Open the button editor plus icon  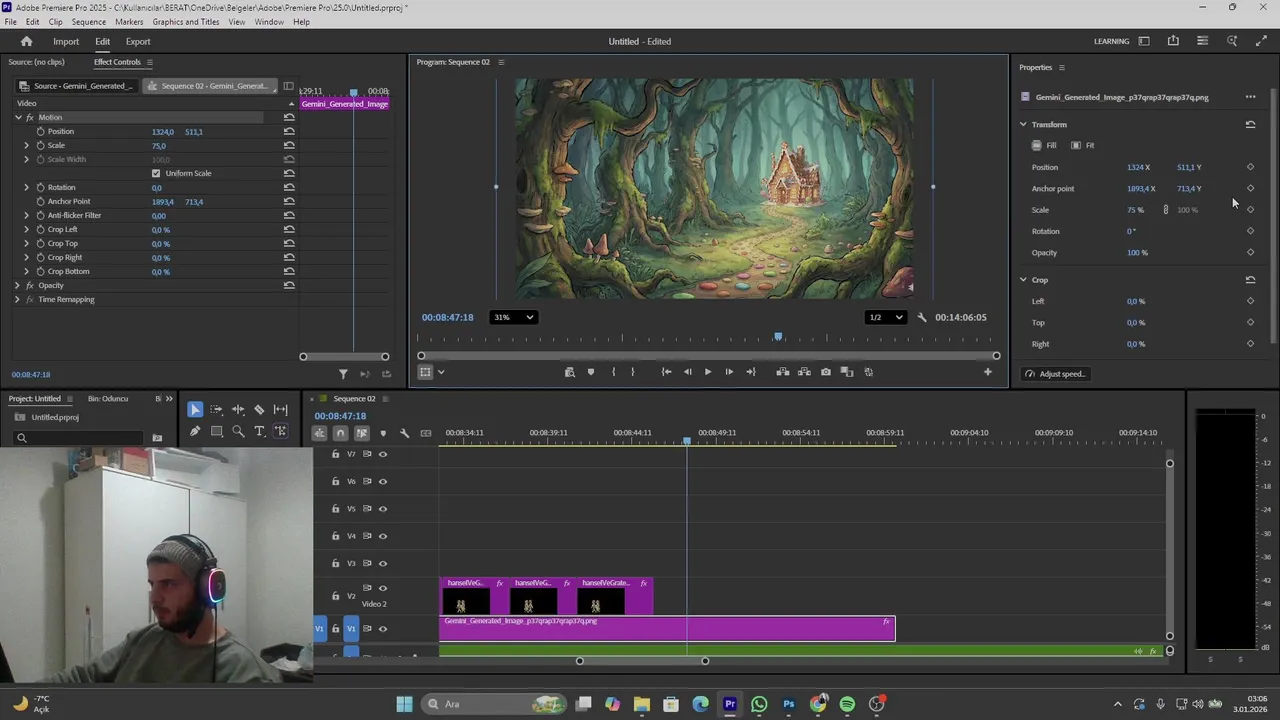(987, 372)
